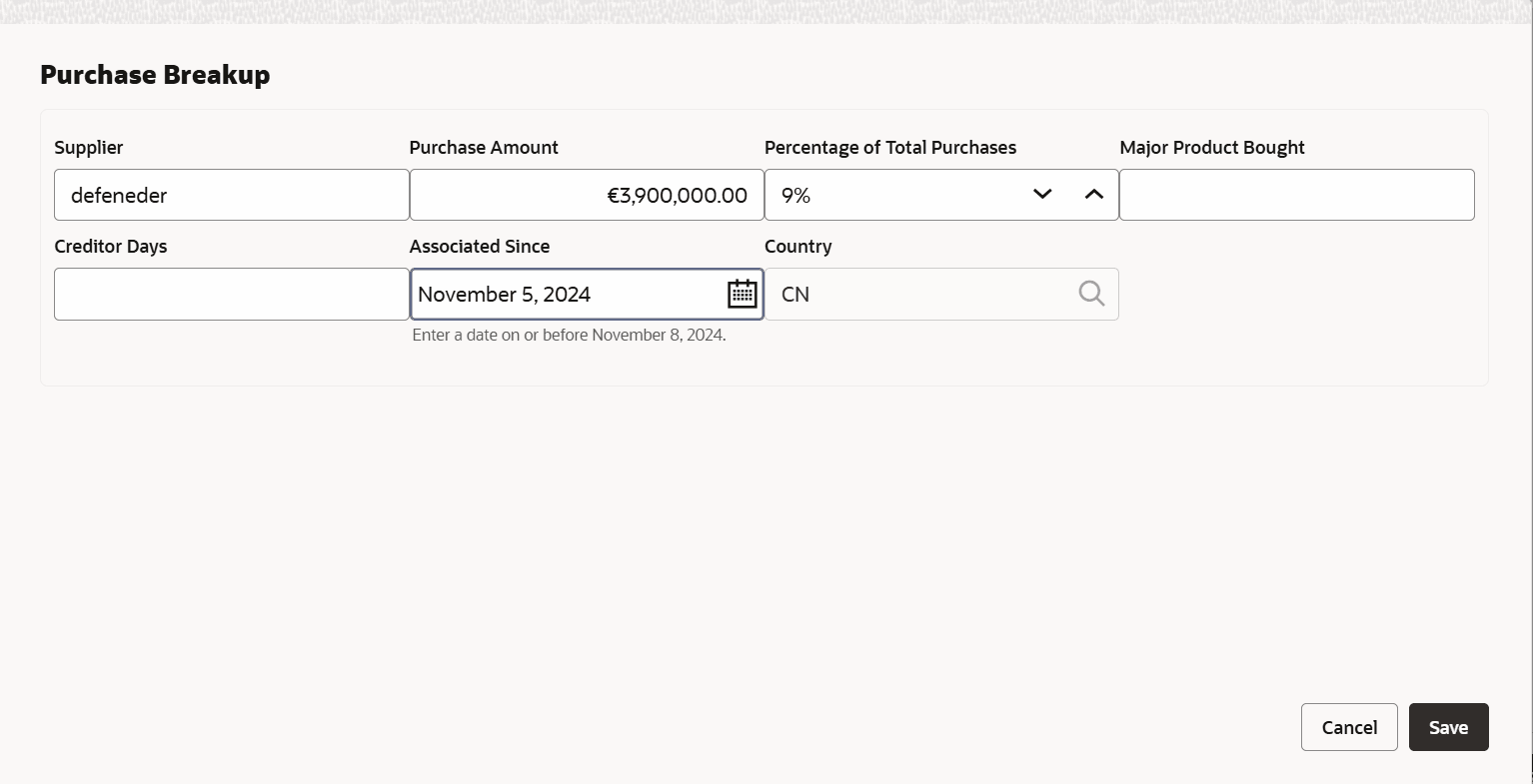1533x784 pixels.
Task: Click the empty Creditor Days field
Action: [232, 294]
